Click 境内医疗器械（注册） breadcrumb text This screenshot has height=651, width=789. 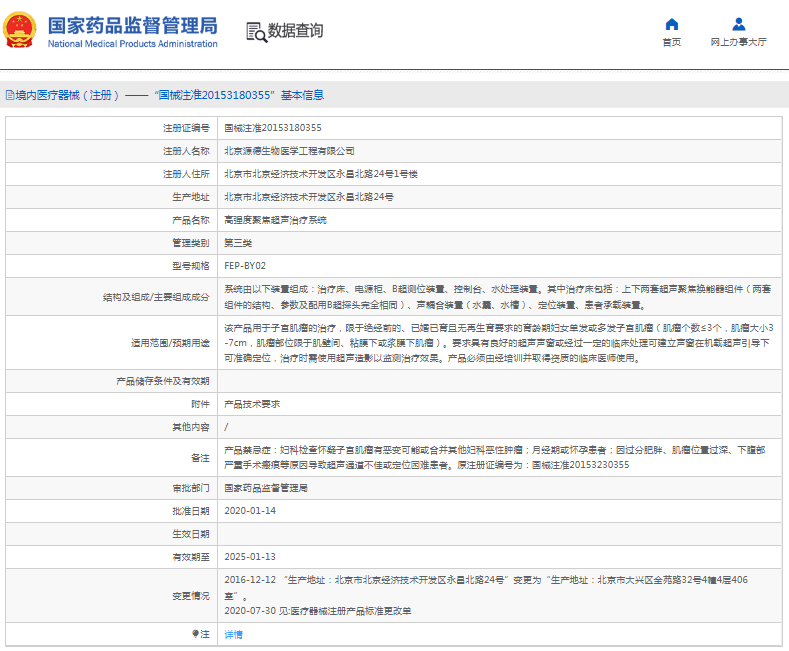click(x=67, y=96)
